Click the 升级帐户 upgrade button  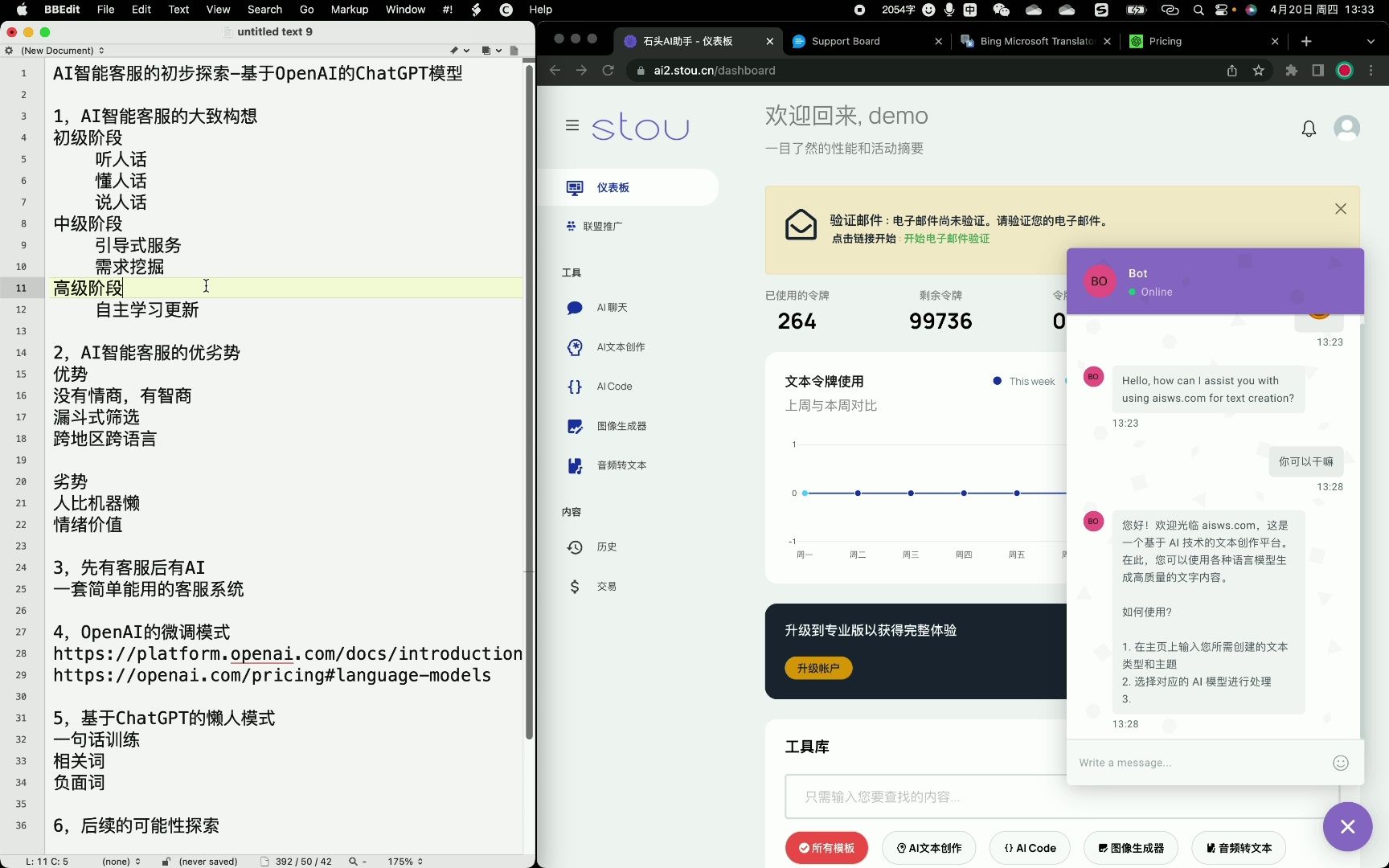pyautogui.click(x=818, y=668)
